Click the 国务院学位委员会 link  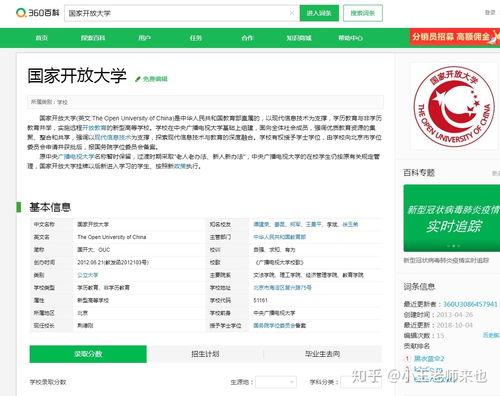point(274,326)
